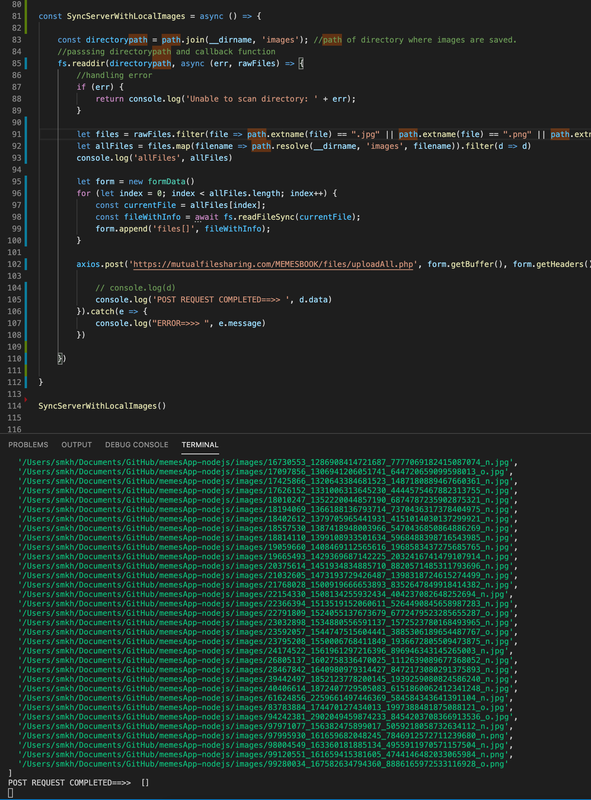The image size is (591, 800).
Task: Click the '// console.log(d)' comment
Action: tap(135, 288)
